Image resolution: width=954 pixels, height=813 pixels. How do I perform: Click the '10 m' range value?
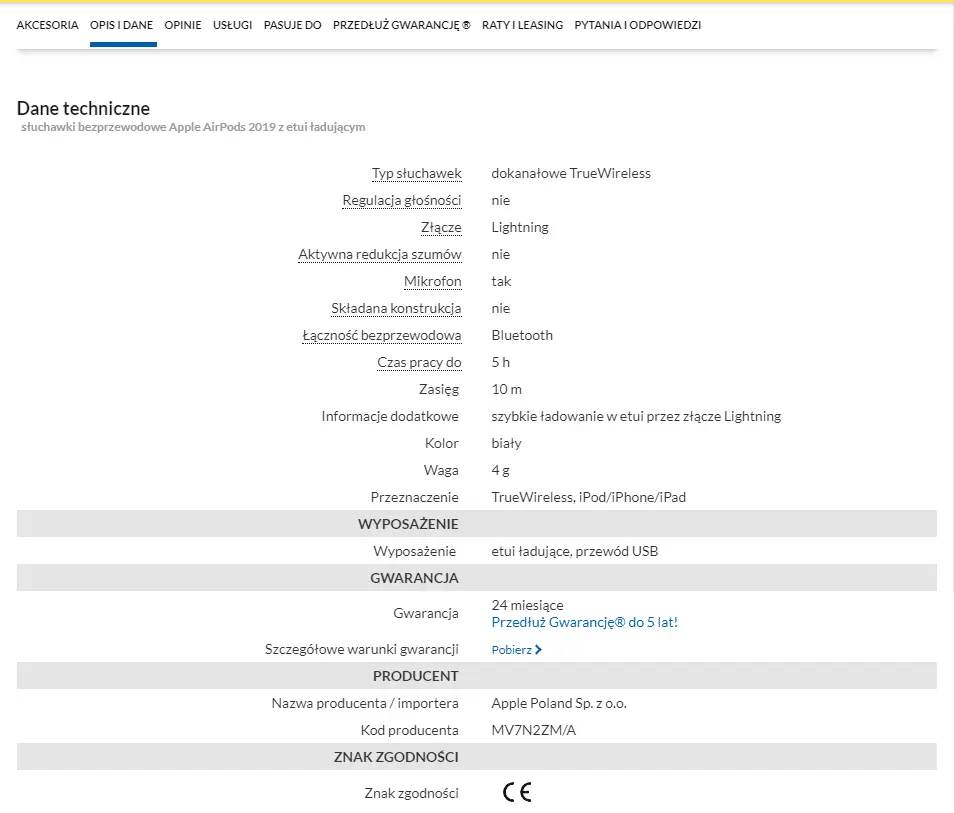coord(507,389)
